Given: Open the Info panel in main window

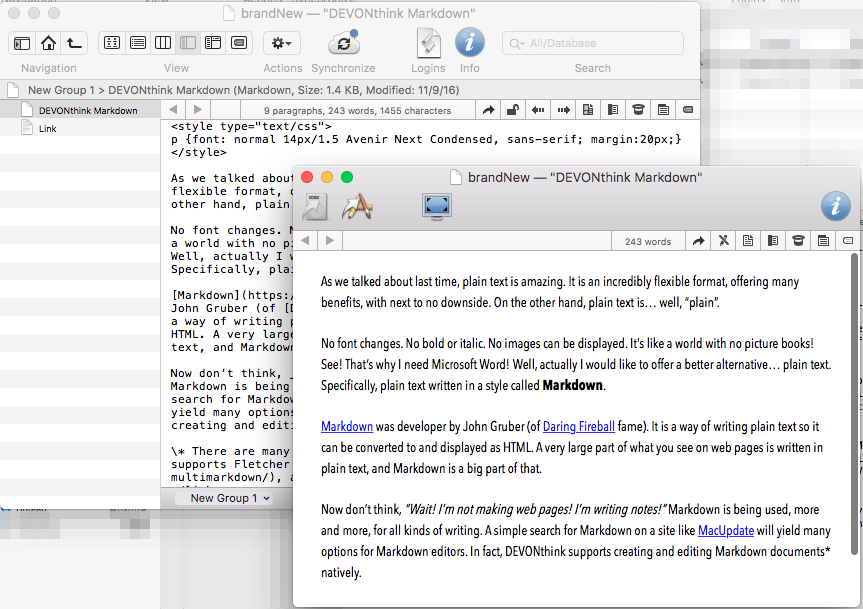Looking at the screenshot, I should click(469, 42).
